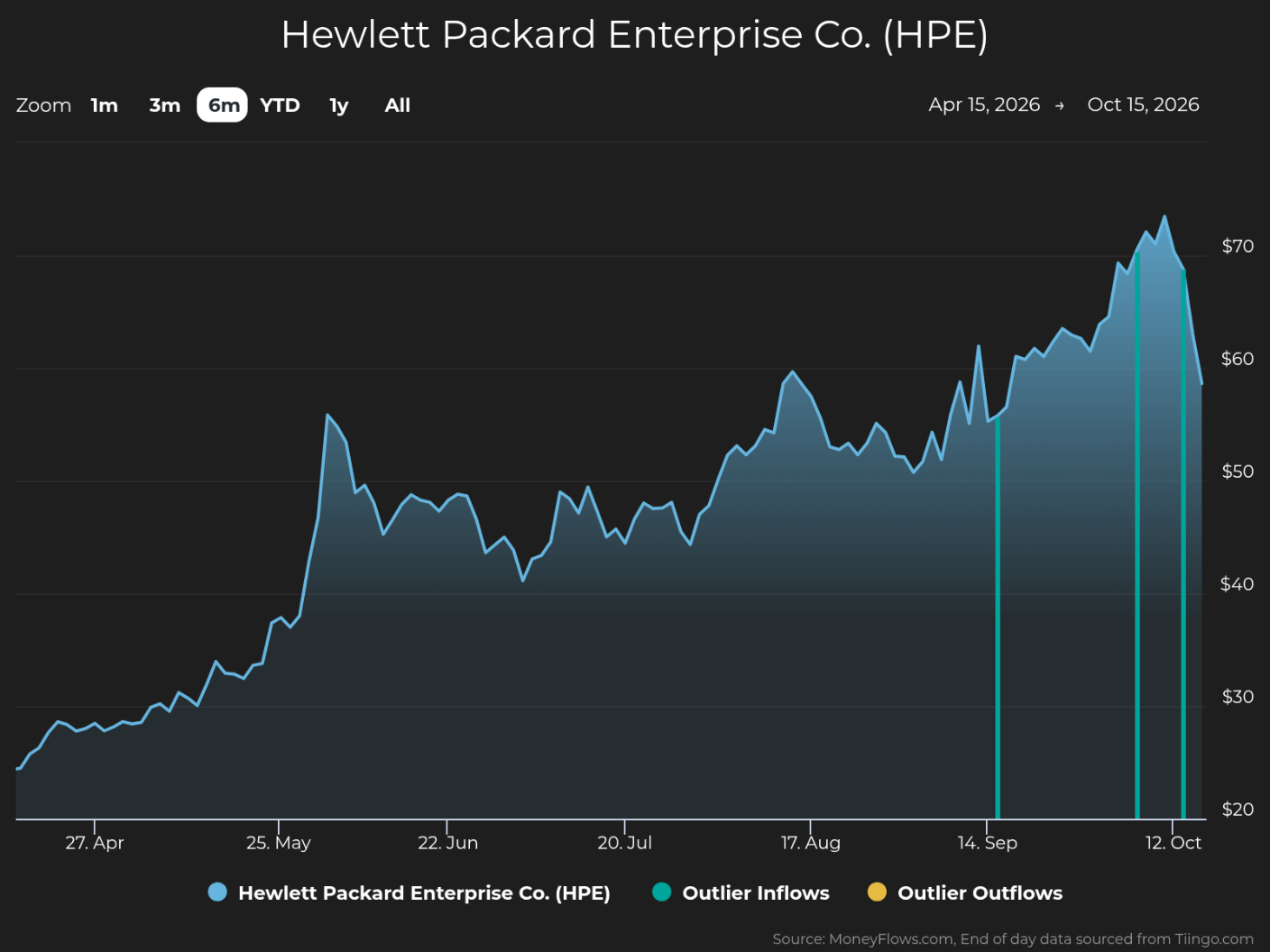Show All data in zoom range
This screenshot has width=1270, height=952.
pyautogui.click(x=397, y=105)
